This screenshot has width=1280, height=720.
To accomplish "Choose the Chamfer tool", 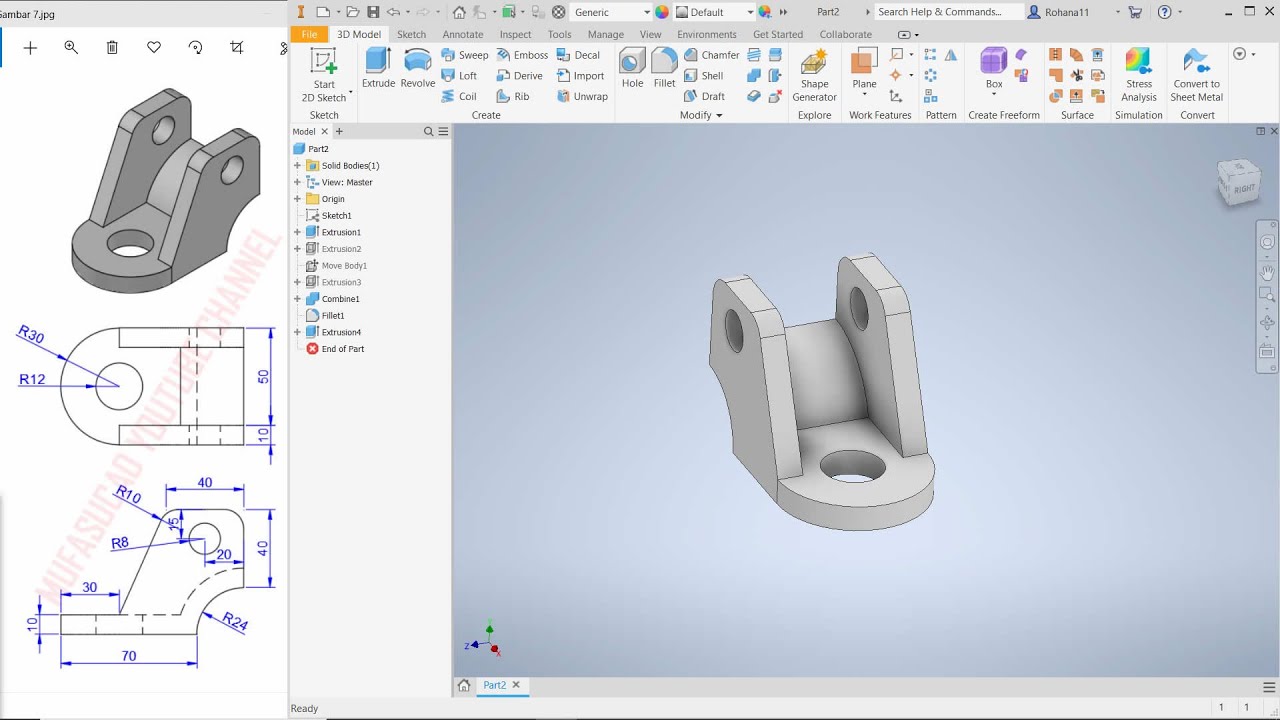I will (x=712, y=55).
